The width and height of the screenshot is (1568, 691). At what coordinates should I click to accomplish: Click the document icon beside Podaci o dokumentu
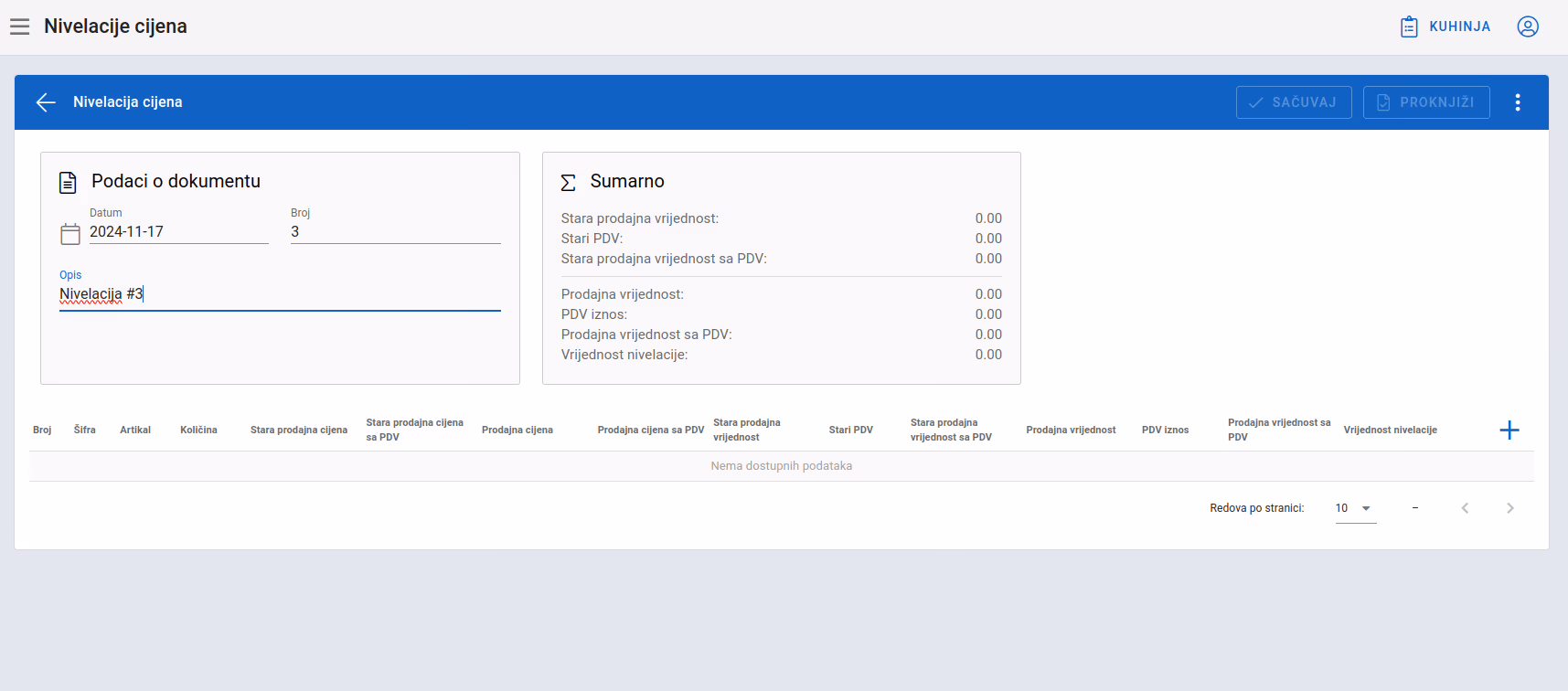tap(68, 182)
